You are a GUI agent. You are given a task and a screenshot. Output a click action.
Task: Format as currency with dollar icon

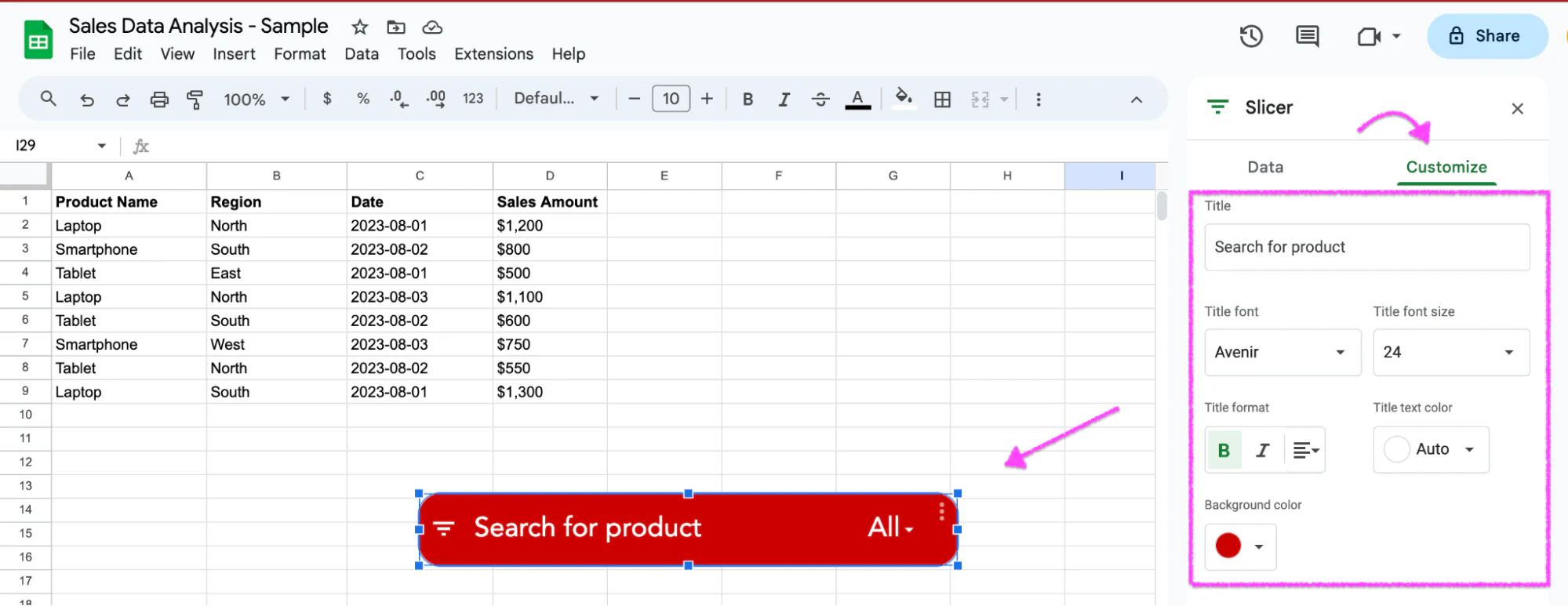click(x=327, y=99)
